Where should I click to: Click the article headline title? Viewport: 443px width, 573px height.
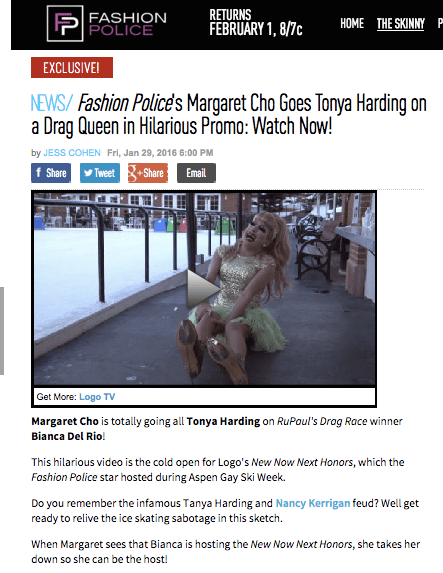point(229,115)
